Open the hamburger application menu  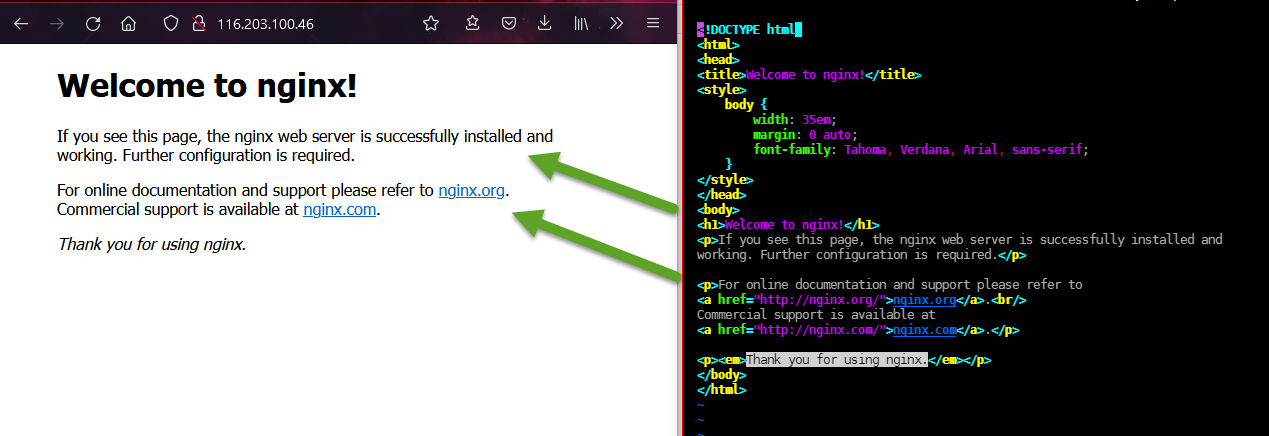(653, 23)
